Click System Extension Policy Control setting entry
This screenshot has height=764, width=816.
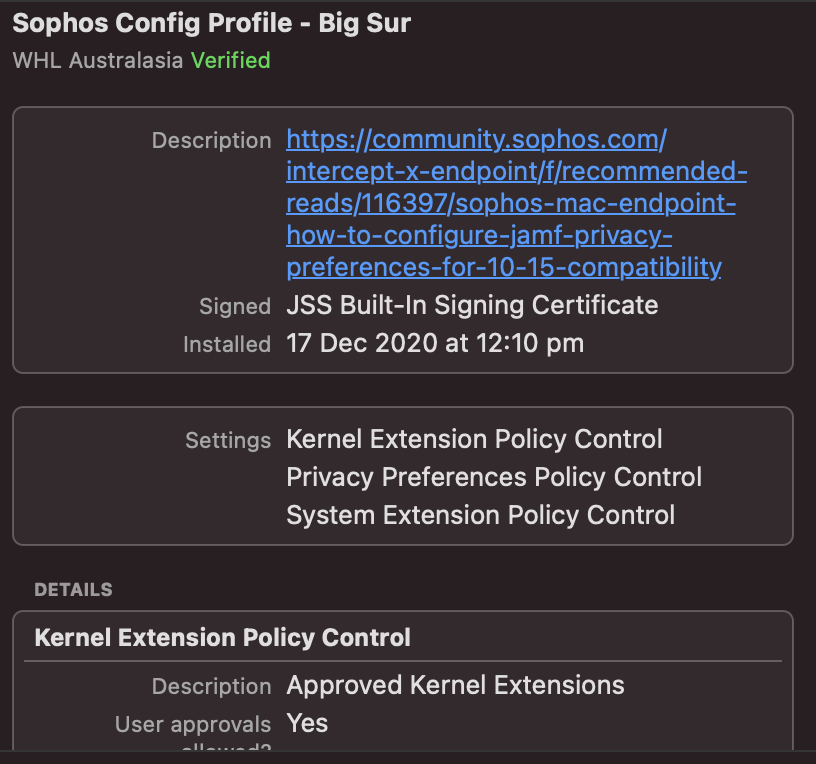[x=480, y=515]
